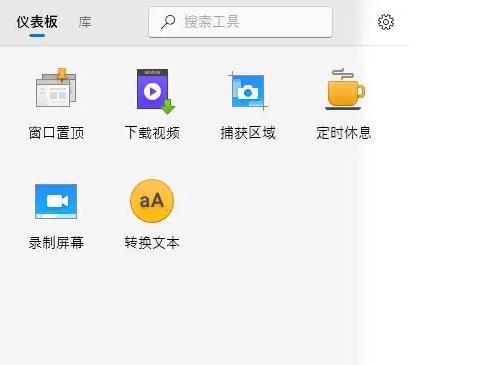
Task: Launch the 录制屏幕 screen recorder icon
Action: tap(56, 201)
